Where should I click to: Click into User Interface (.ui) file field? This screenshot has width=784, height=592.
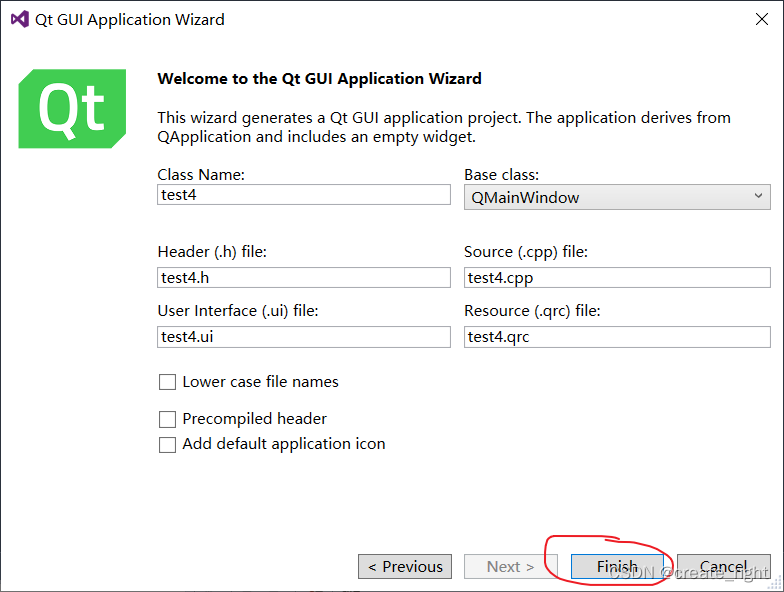tap(304, 336)
